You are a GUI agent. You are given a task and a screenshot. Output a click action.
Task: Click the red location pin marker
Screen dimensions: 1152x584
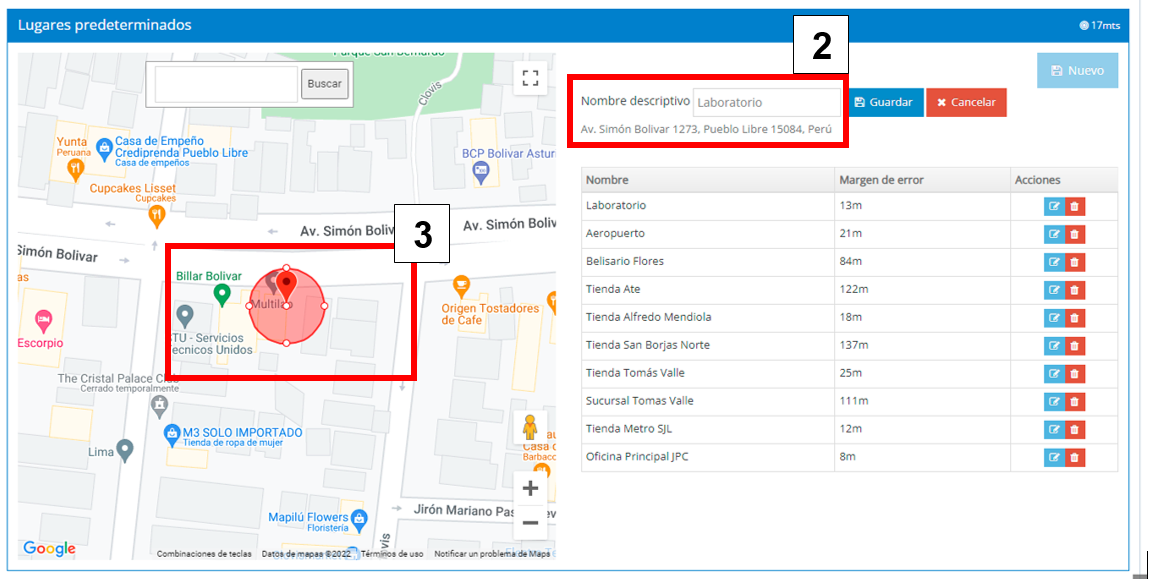(286, 285)
